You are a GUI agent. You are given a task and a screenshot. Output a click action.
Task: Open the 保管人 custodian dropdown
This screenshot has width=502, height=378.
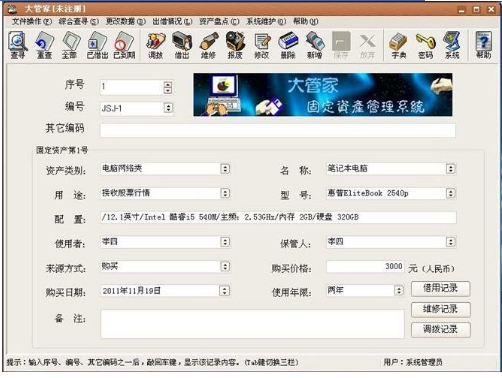tap(451, 242)
